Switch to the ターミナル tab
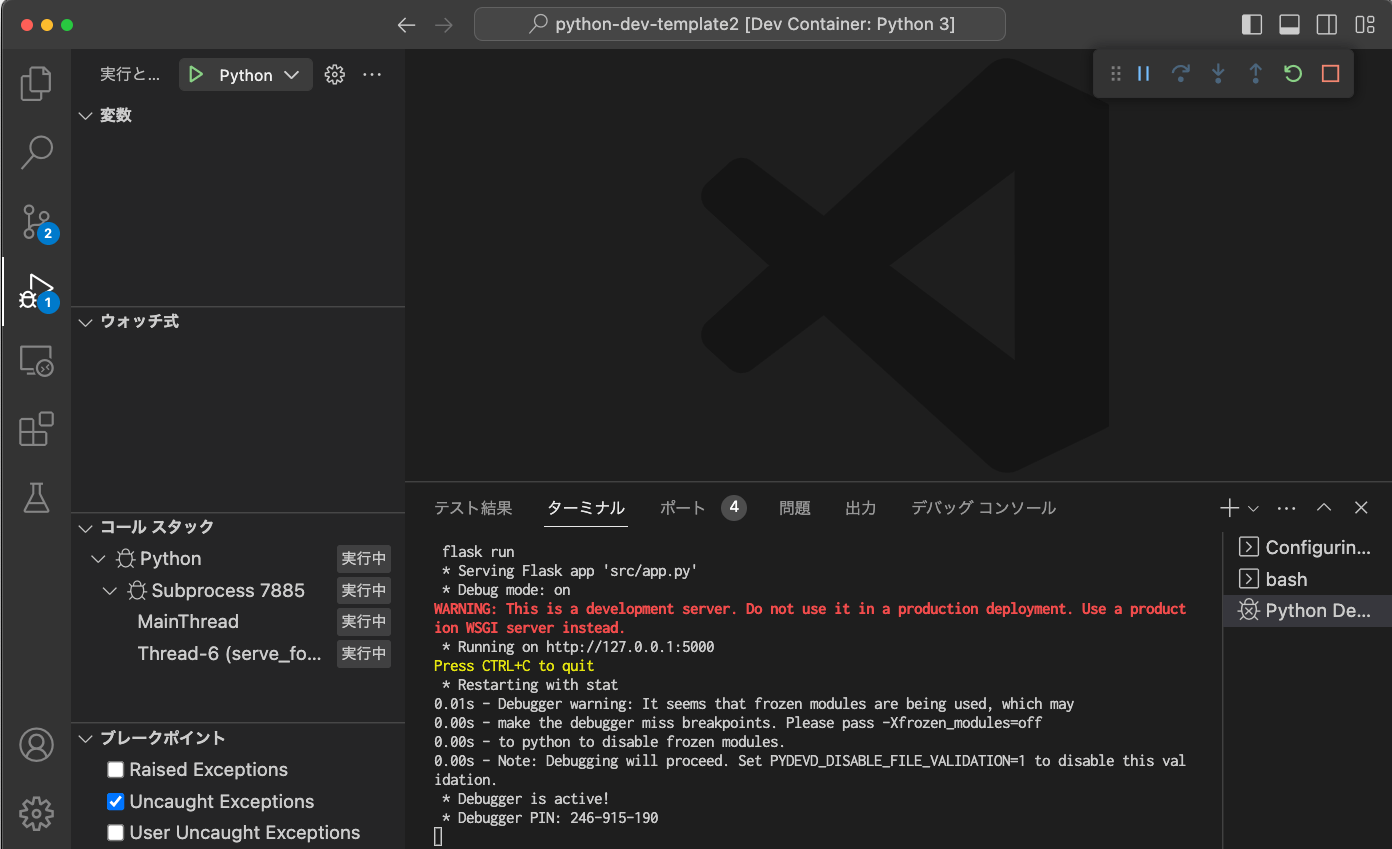This screenshot has height=849, width=1392. (x=586, y=508)
